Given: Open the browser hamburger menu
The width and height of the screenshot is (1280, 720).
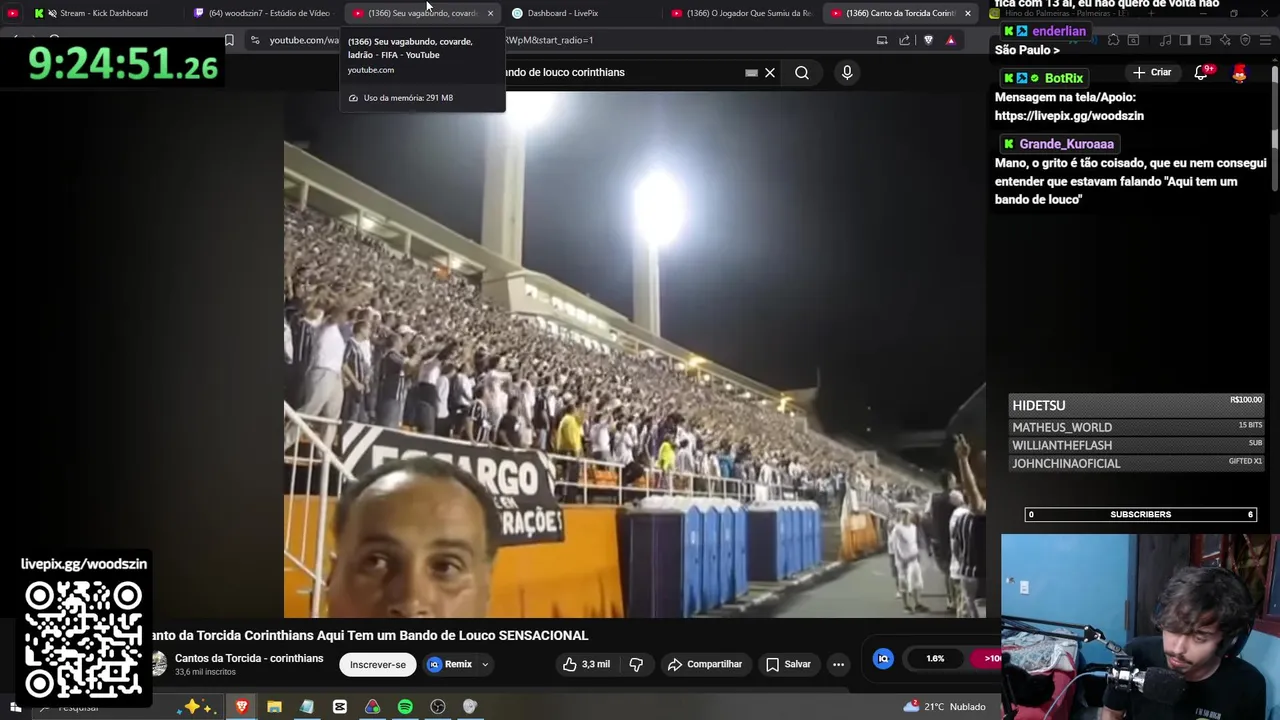Looking at the screenshot, I should 1265,40.
